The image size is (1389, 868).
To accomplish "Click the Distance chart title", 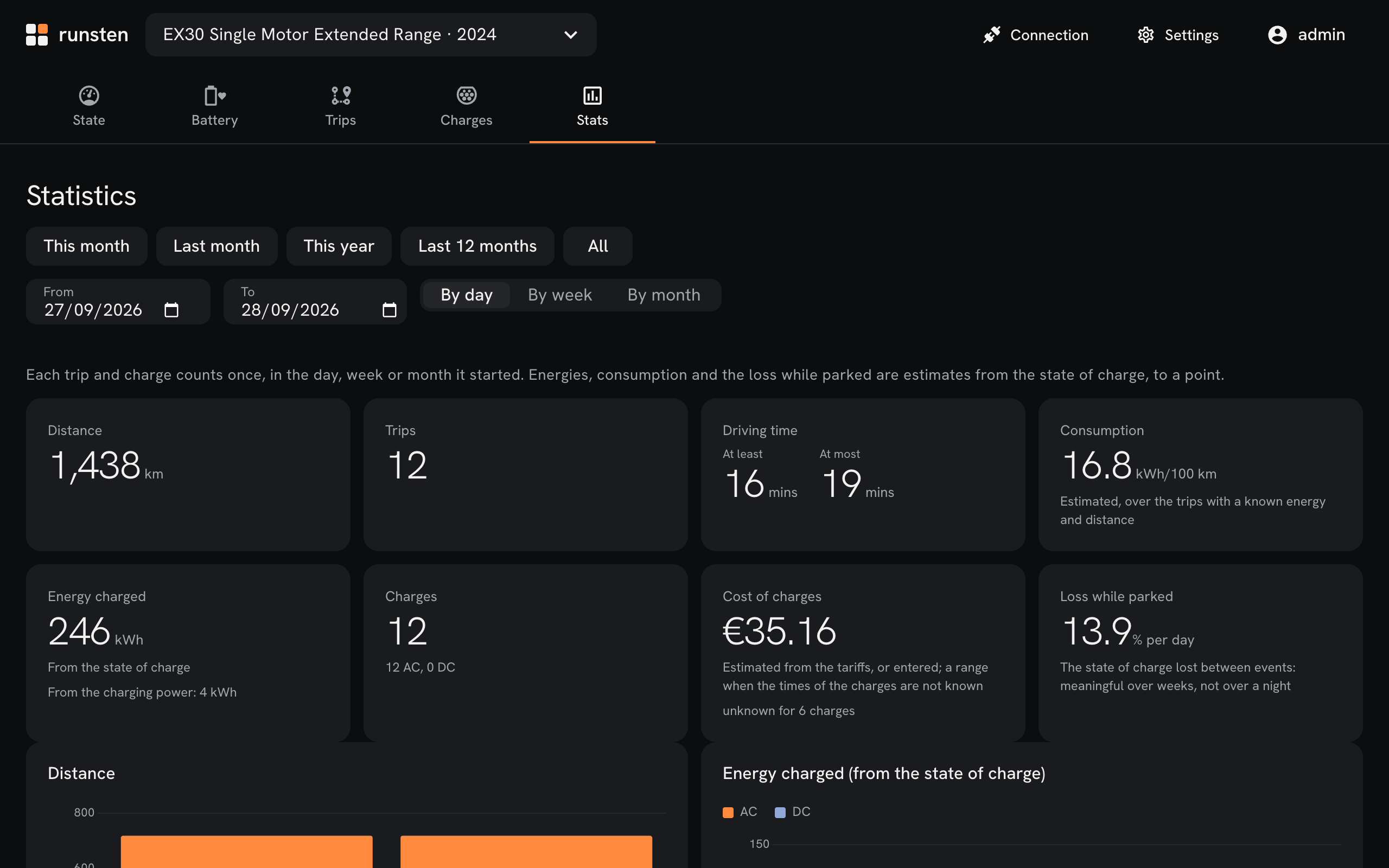I will [x=81, y=773].
